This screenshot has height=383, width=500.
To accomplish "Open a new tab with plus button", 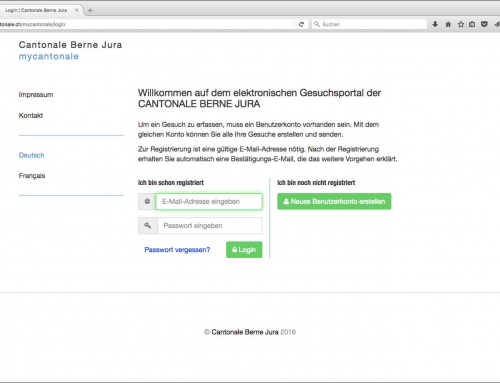I will point(90,10).
